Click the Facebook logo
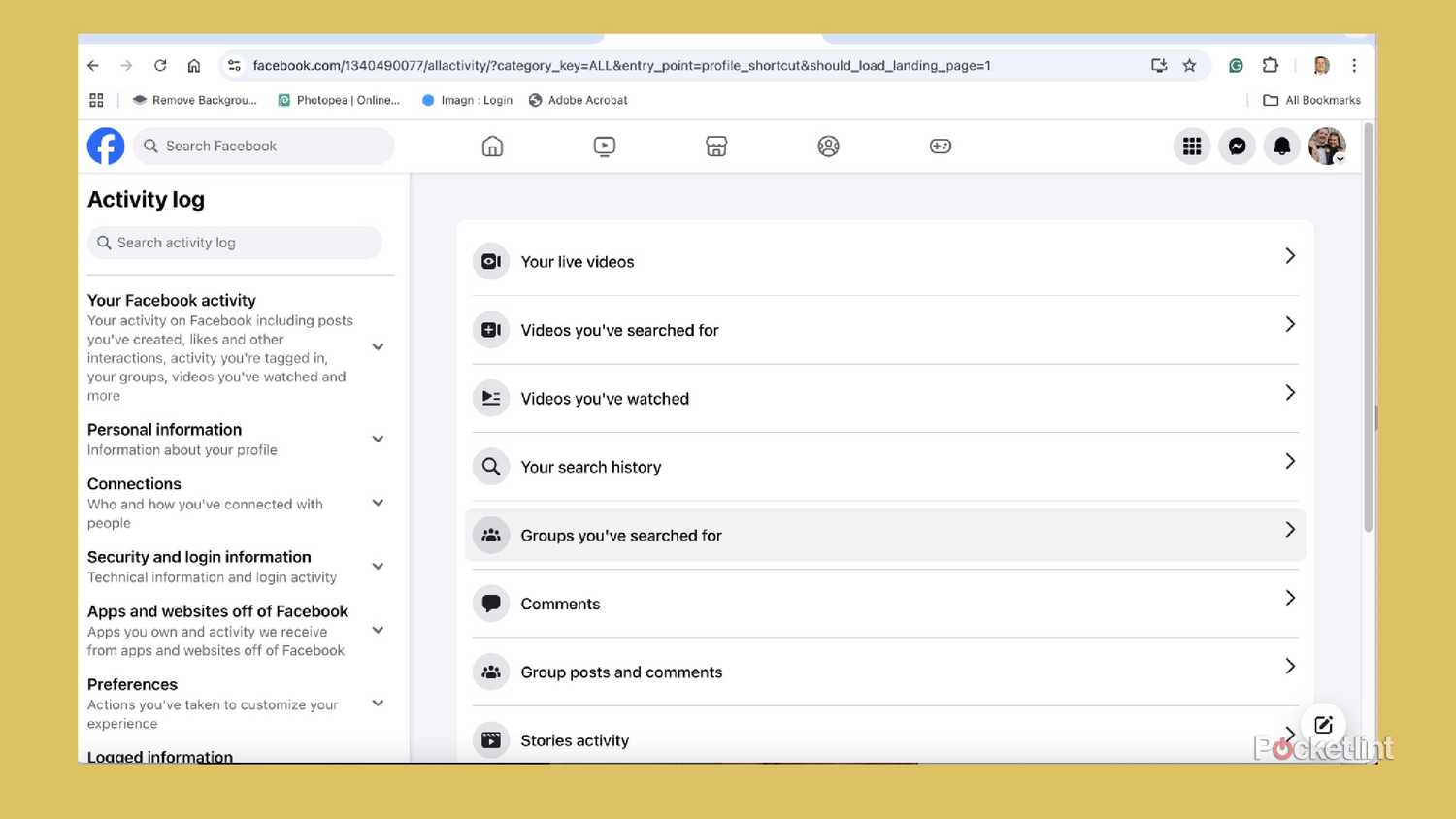 105,146
